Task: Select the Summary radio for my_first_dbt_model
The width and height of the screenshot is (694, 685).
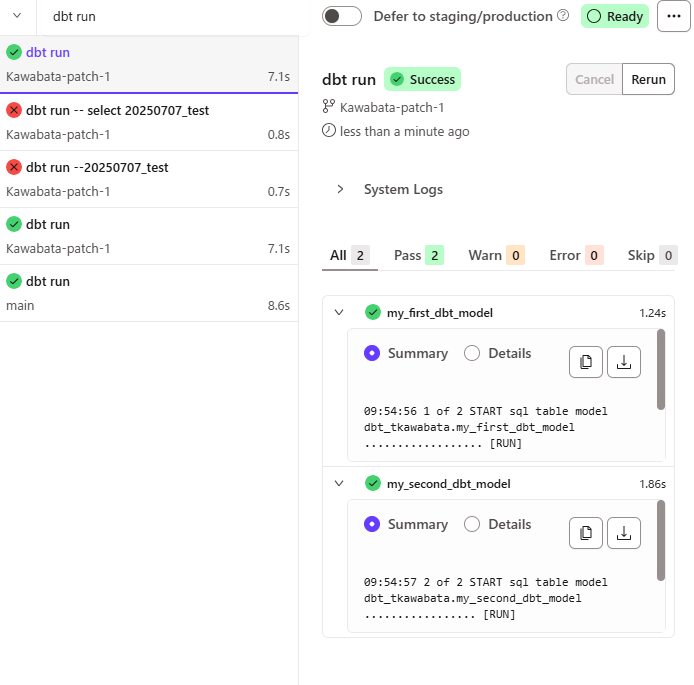Action: [372, 353]
